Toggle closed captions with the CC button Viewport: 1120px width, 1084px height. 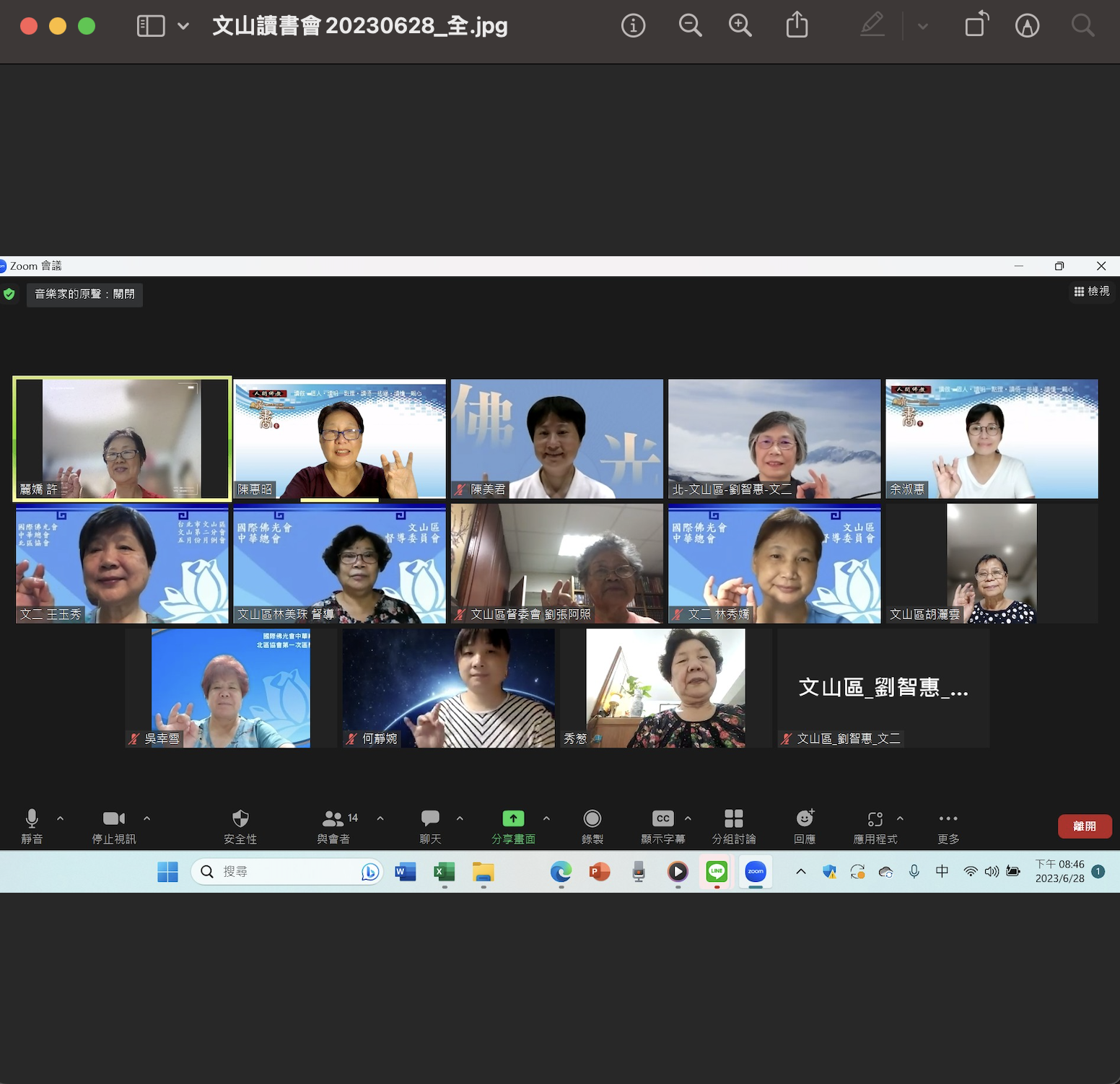(x=662, y=818)
